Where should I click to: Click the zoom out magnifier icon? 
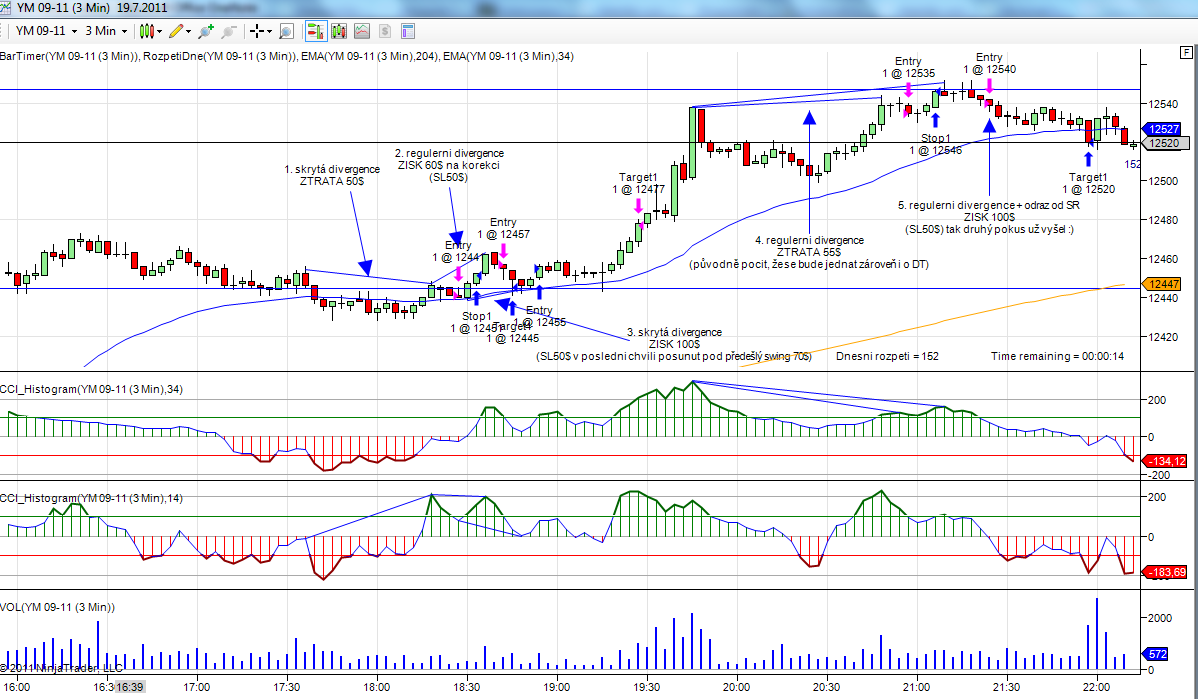[228, 31]
